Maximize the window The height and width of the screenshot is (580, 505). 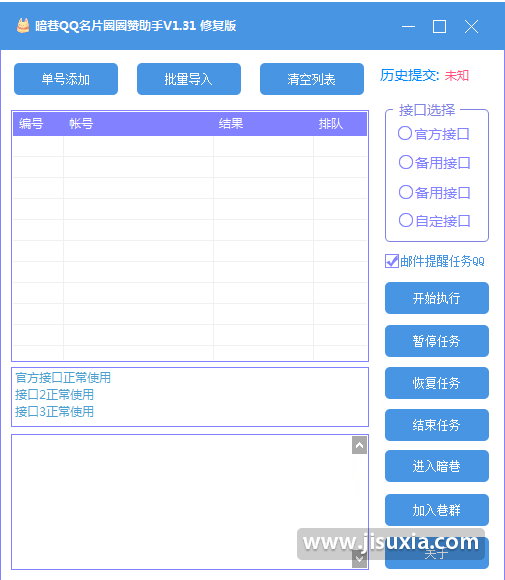[x=440, y=27]
